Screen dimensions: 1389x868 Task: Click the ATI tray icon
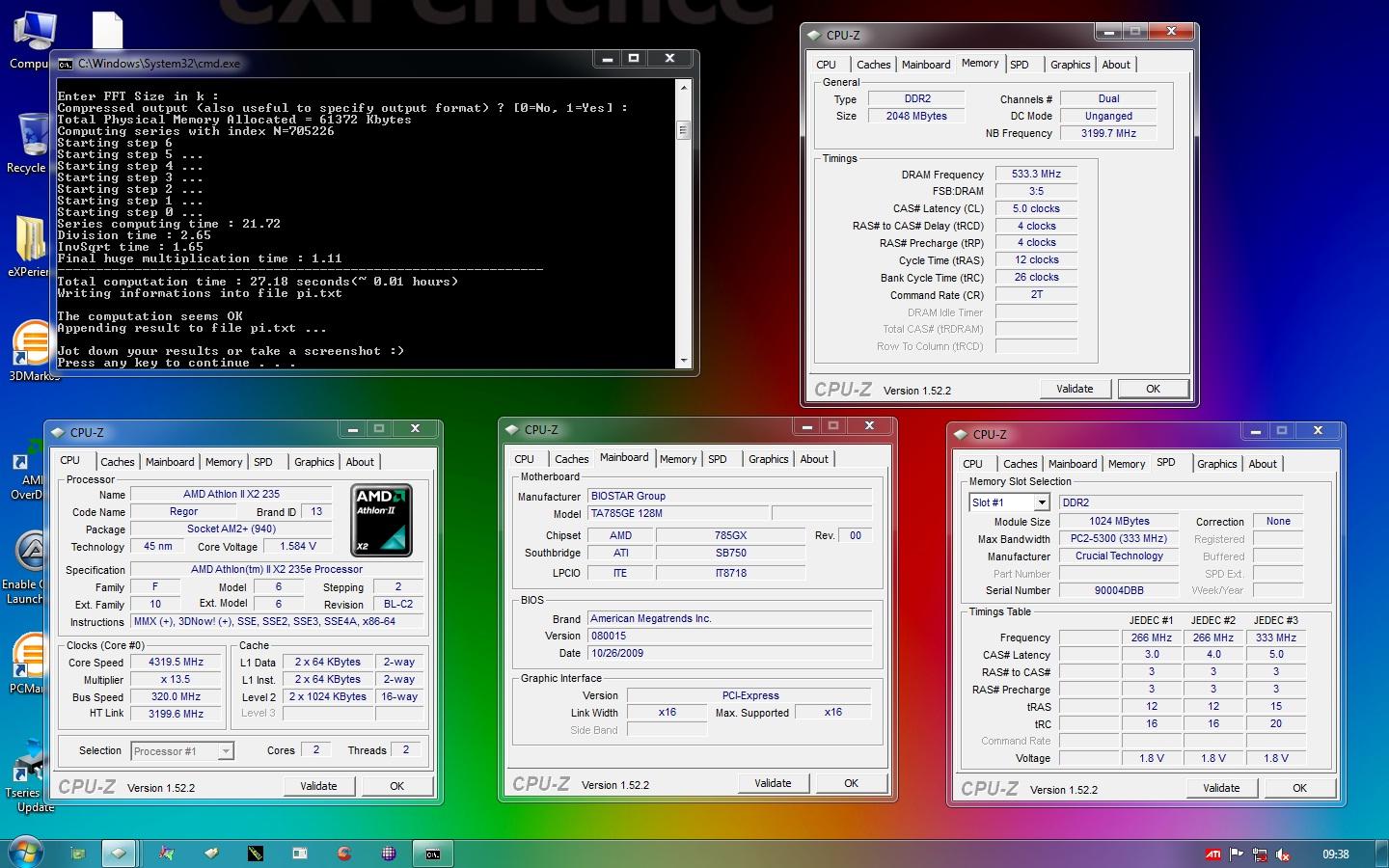[x=1213, y=854]
